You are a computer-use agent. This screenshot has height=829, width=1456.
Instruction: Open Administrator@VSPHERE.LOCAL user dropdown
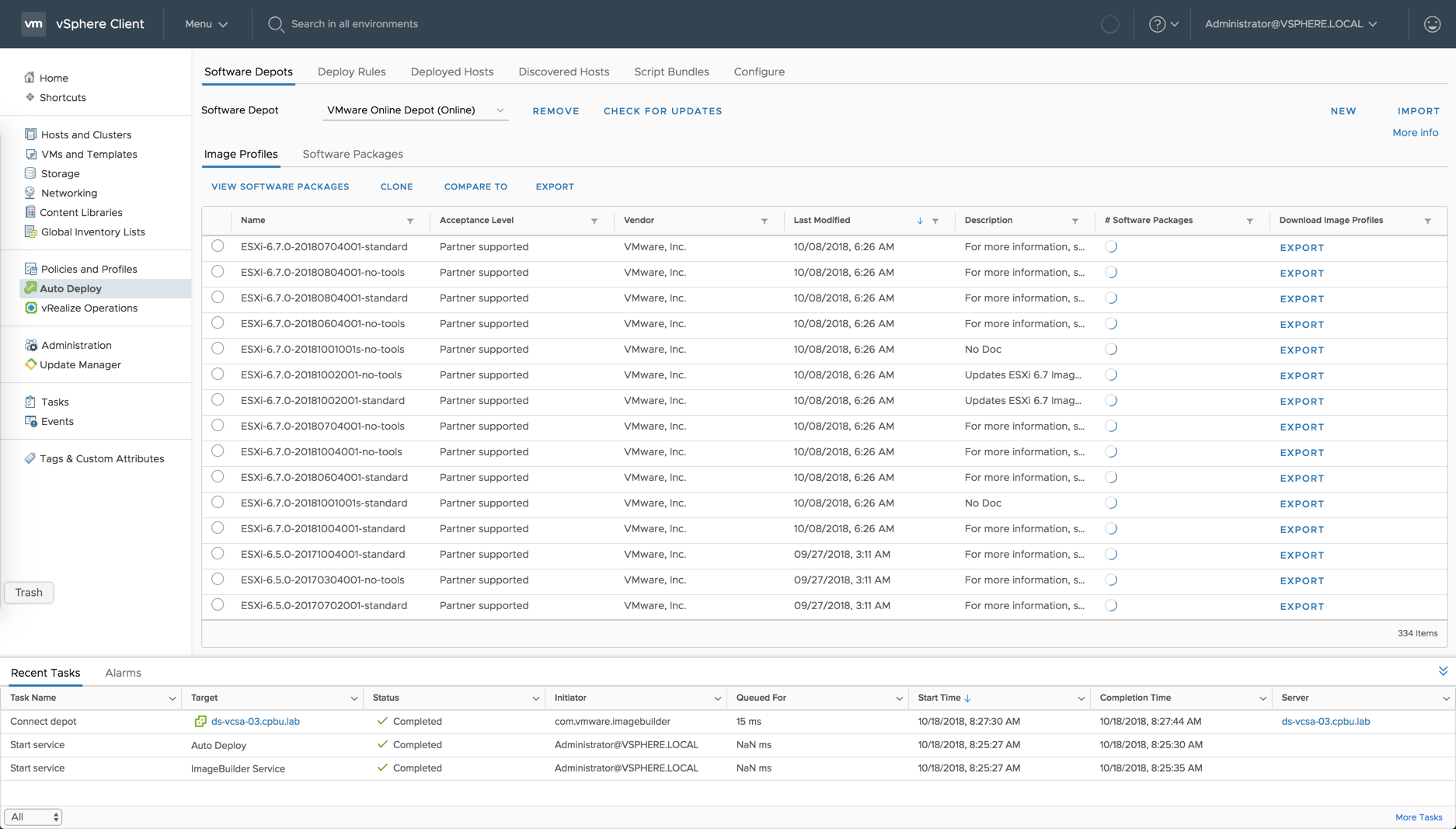(x=1291, y=24)
